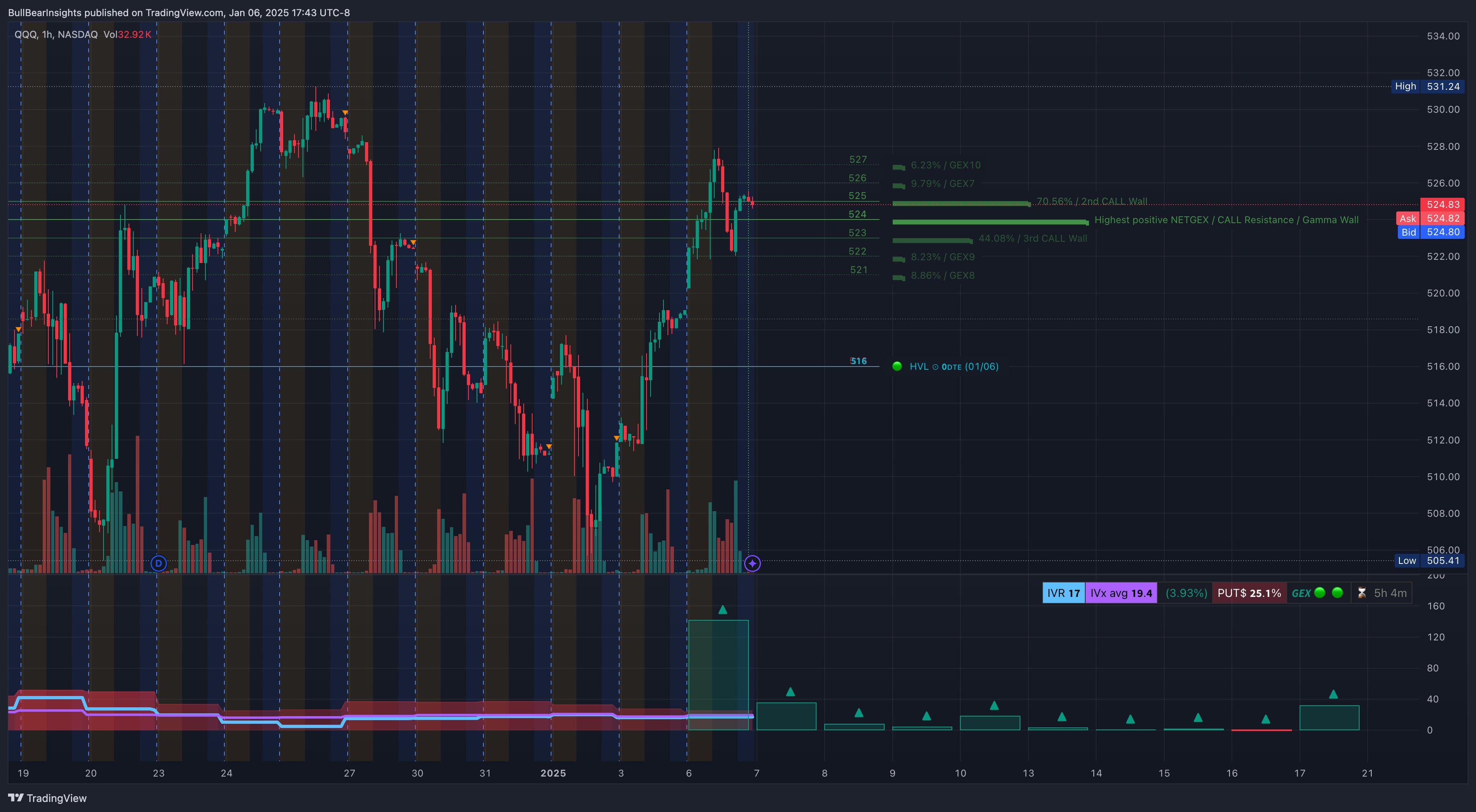The height and width of the screenshot is (812, 1476).
Task: Click the green 3rd CALL Wall bar at 523
Action: point(932,240)
